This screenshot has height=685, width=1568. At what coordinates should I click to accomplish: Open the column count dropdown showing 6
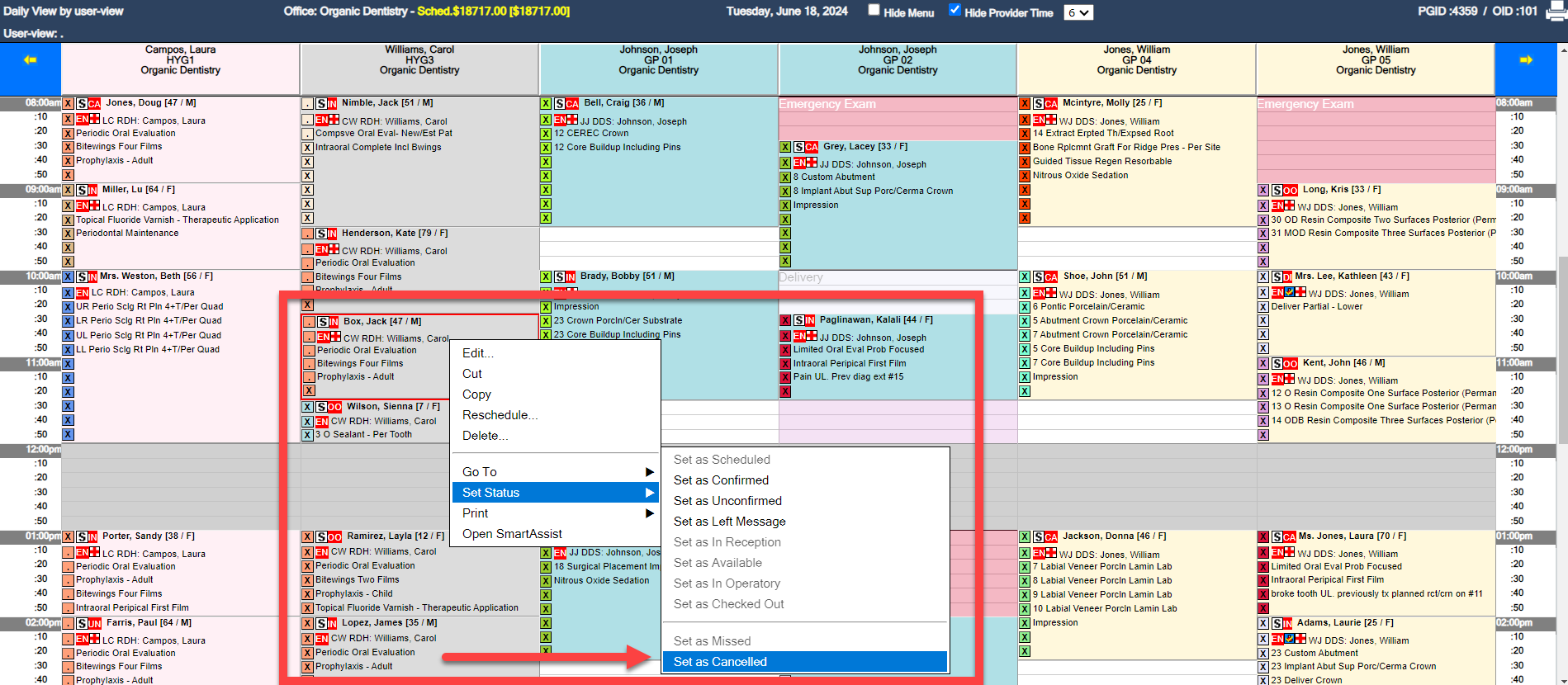[1078, 12]
